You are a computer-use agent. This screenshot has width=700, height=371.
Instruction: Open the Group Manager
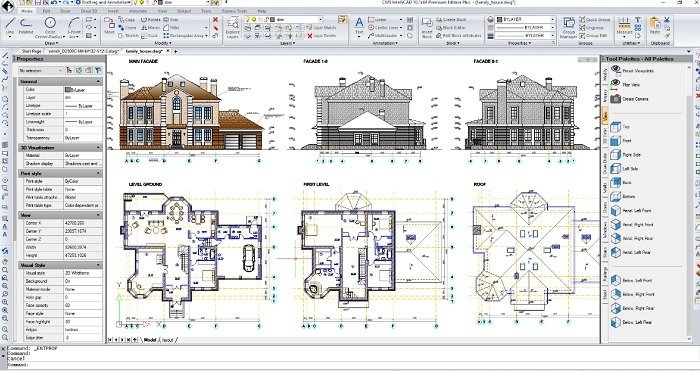point(569,28)
